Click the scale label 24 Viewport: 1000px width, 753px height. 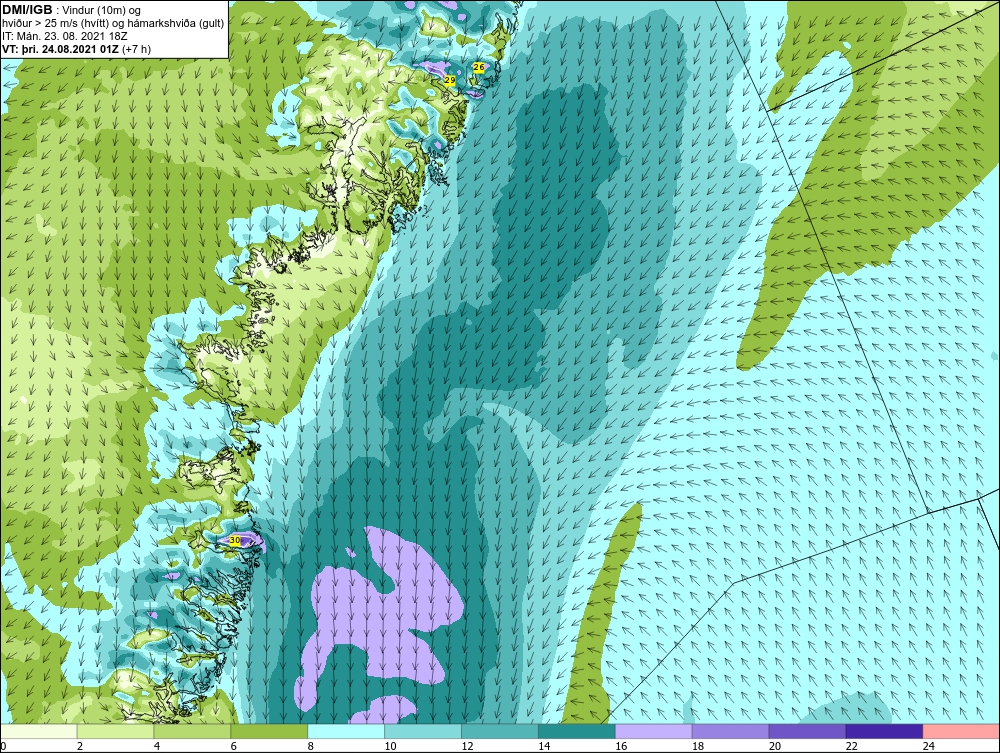[929, 746]
